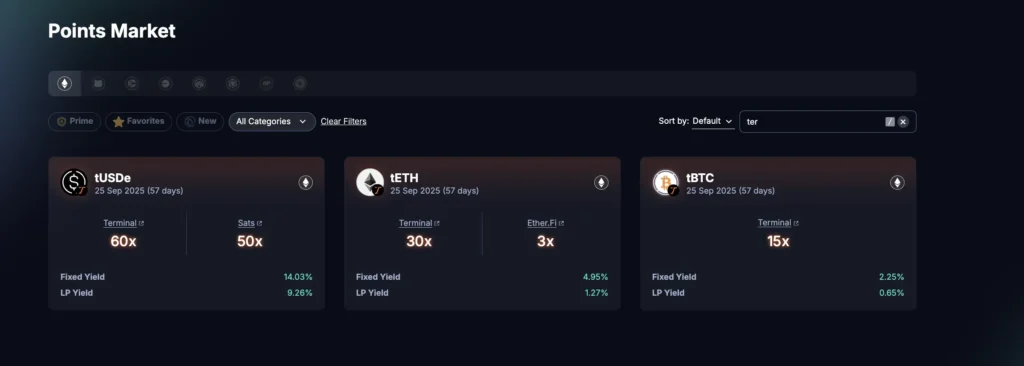Toggle the Favorites filter
The image size is (1024, 366).
138,122
